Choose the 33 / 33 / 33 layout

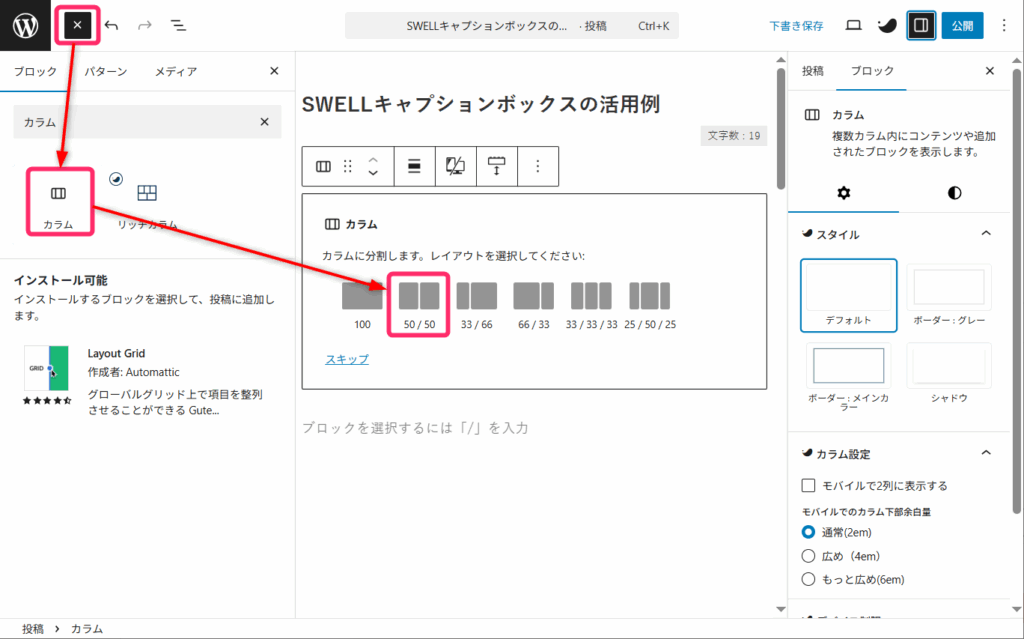[591, 305]
